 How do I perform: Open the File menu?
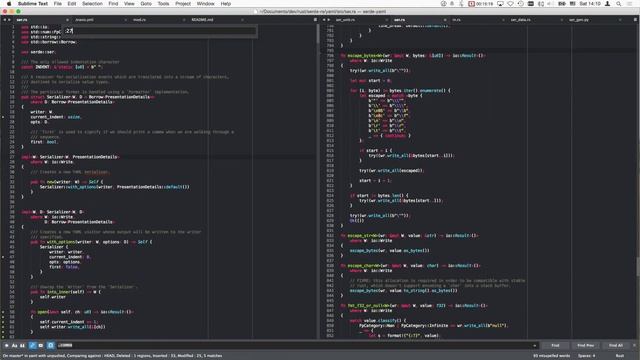[58, 4]
